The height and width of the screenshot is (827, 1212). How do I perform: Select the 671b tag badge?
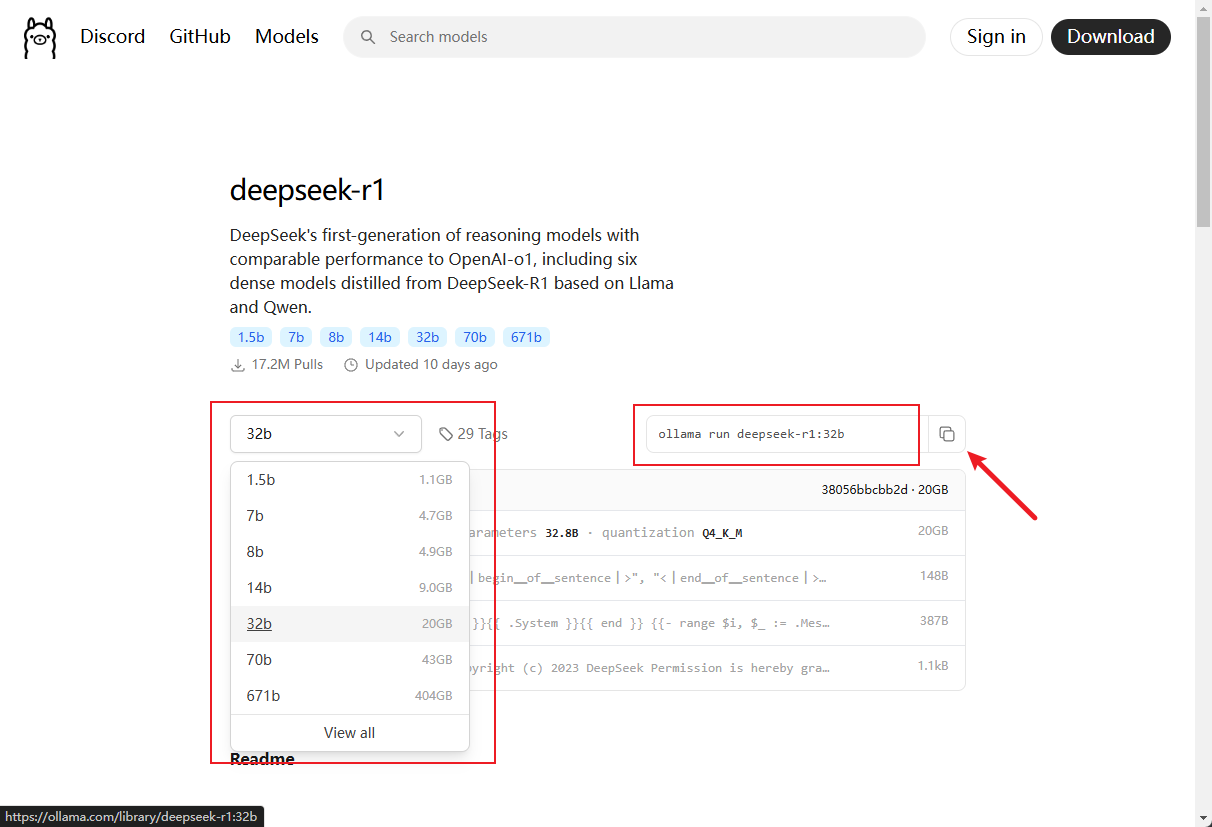click(526, 337)
